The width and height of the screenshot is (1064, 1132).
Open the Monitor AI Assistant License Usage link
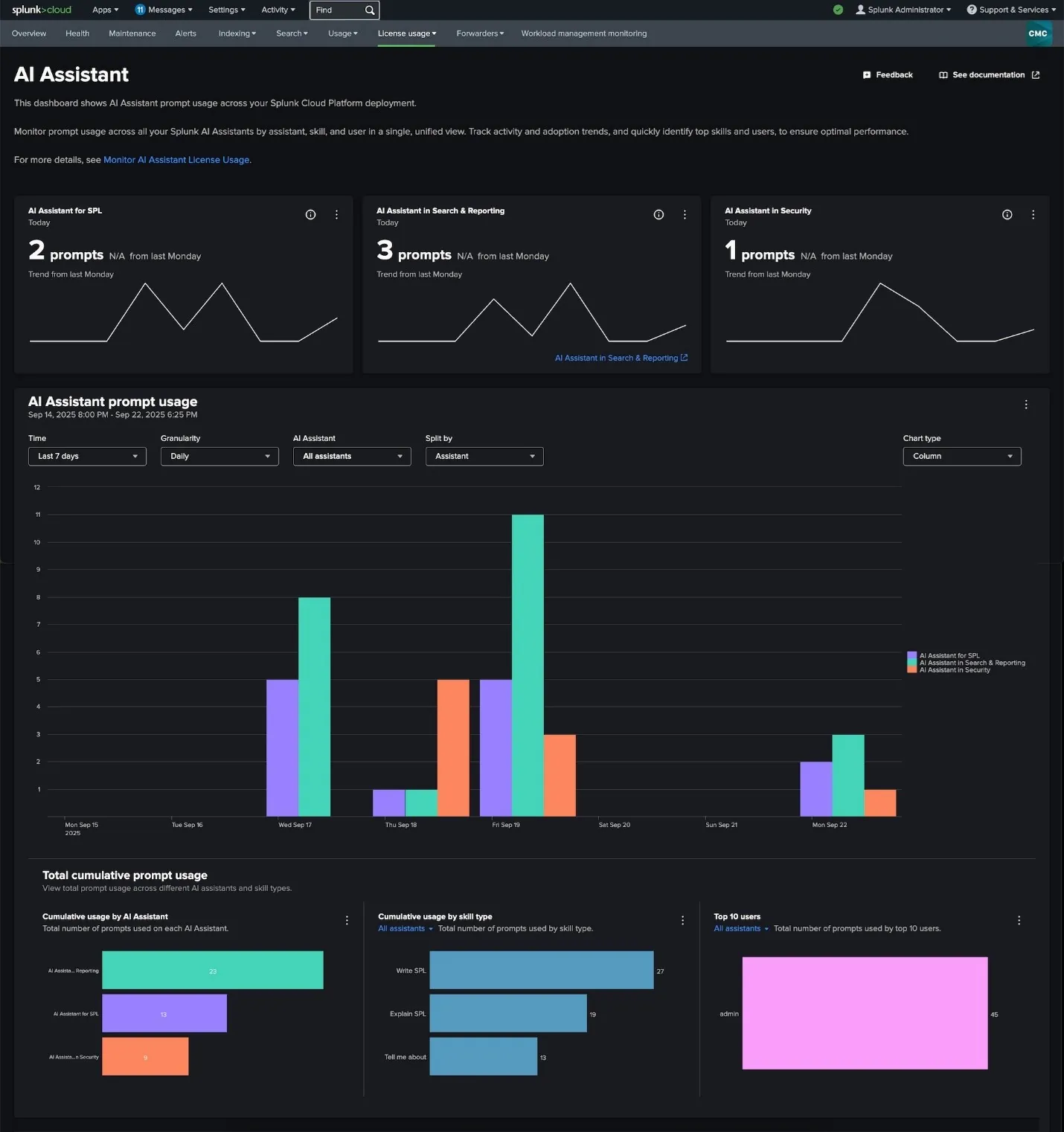(176, 159)
